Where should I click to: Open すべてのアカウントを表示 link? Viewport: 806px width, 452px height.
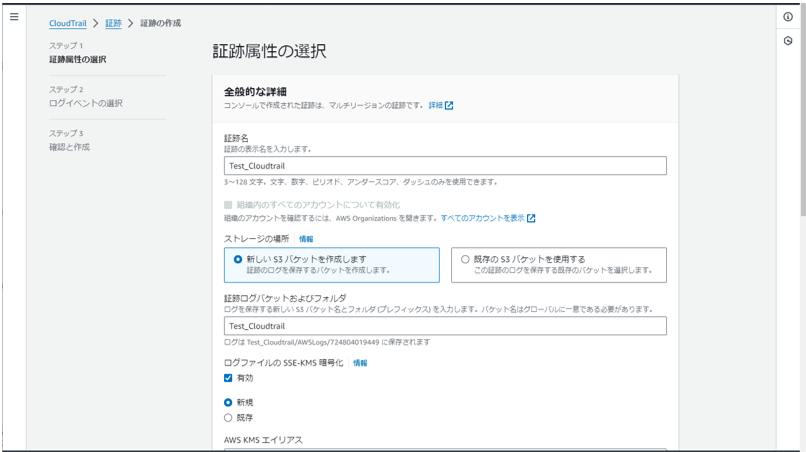point(483,218)
